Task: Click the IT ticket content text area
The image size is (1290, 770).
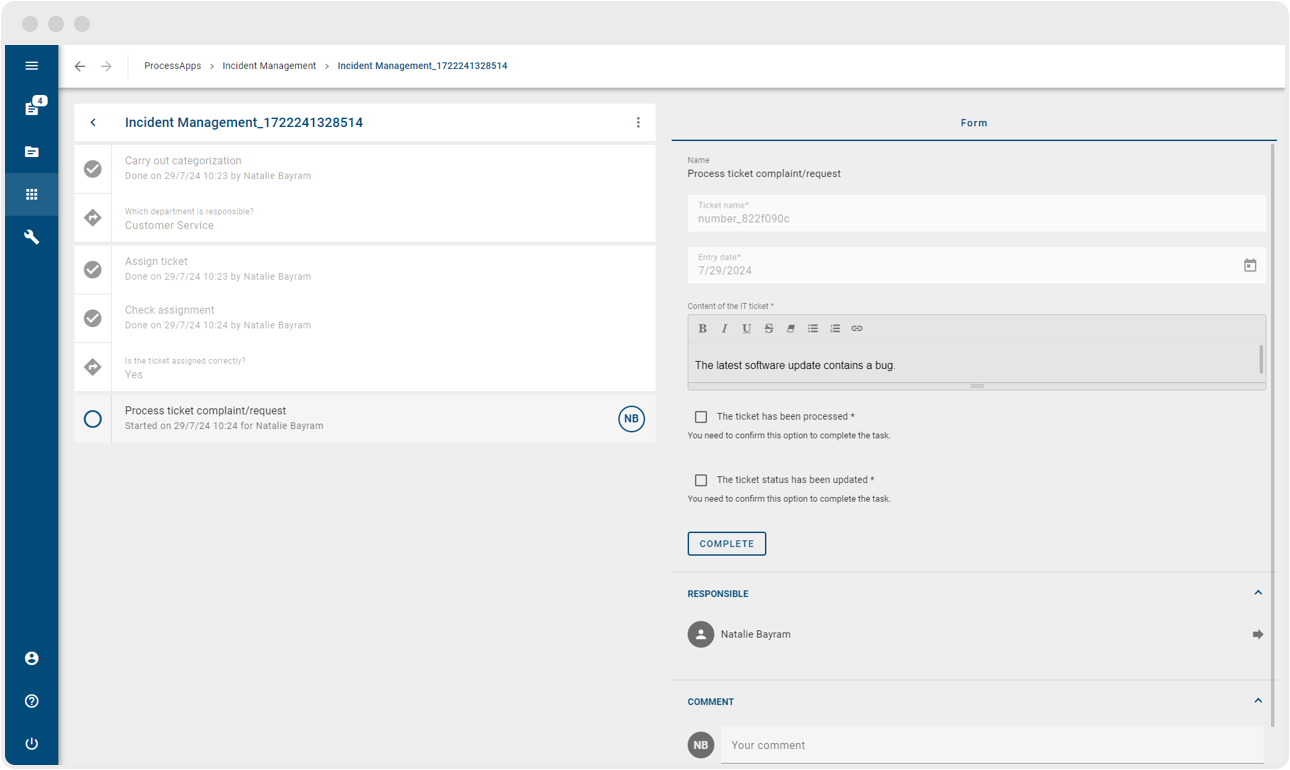Action: pos(973,365)
